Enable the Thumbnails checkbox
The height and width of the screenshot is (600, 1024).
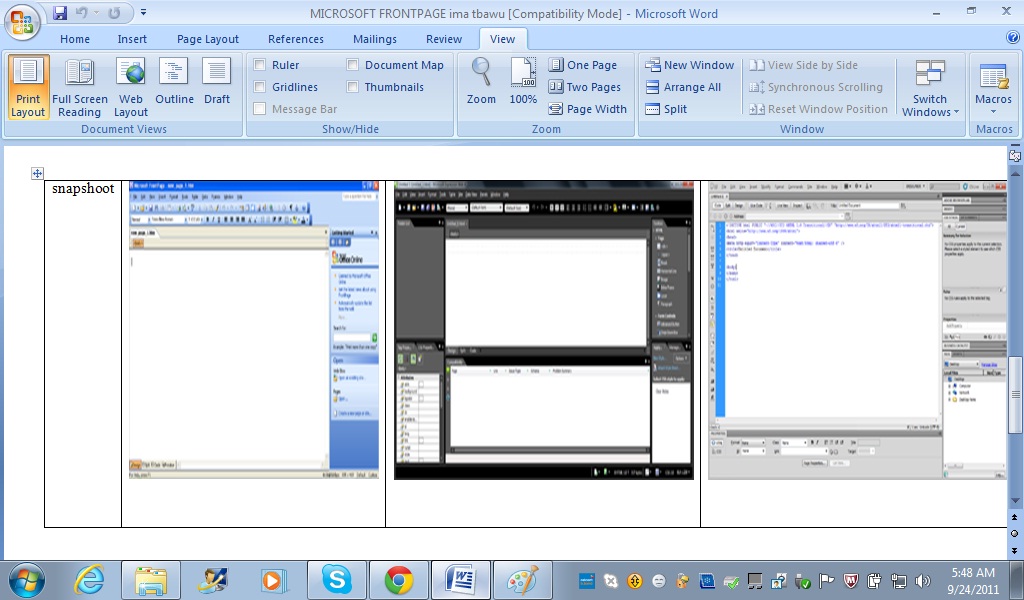(353, 87)
